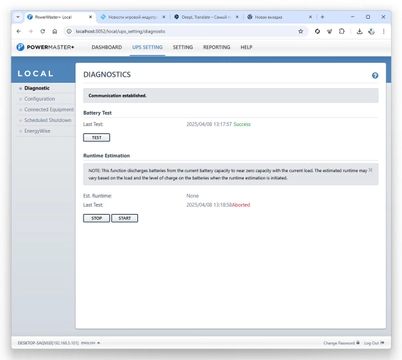This screenshot has height=360, width=402.
Task: Click the Aborted runtime test status
Action: [241, 205]
